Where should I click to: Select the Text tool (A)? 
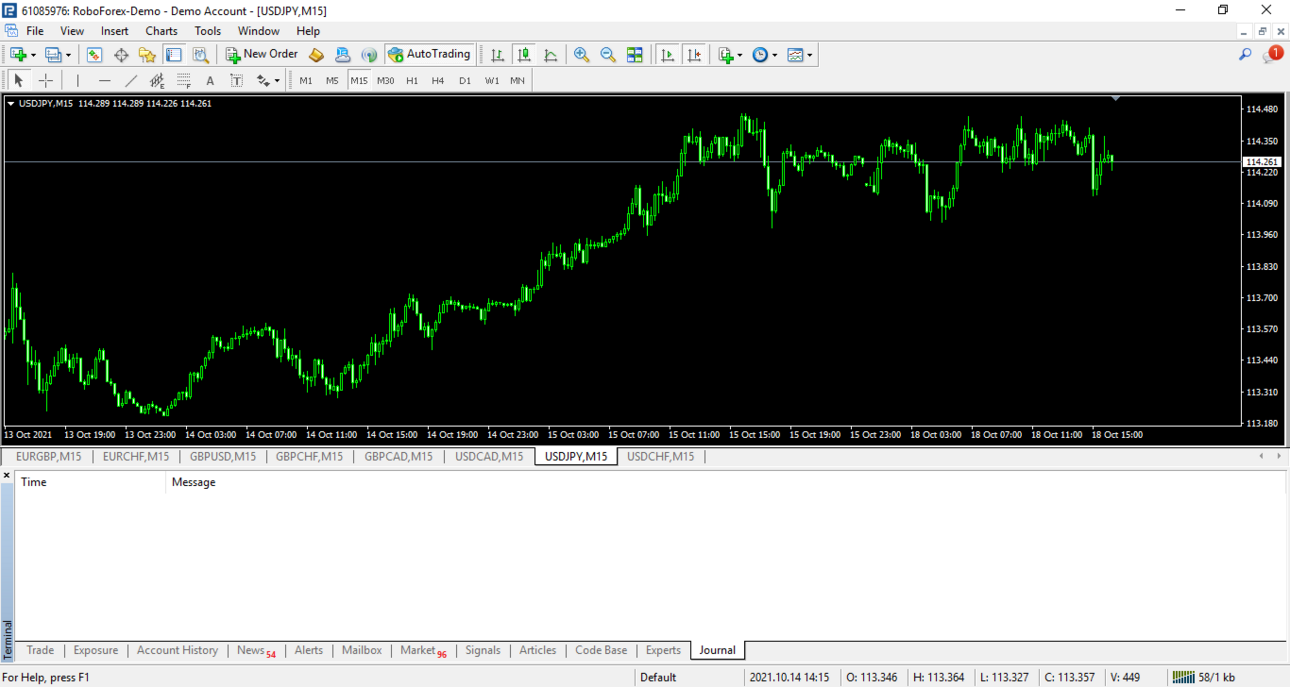[x=209, y=80]
